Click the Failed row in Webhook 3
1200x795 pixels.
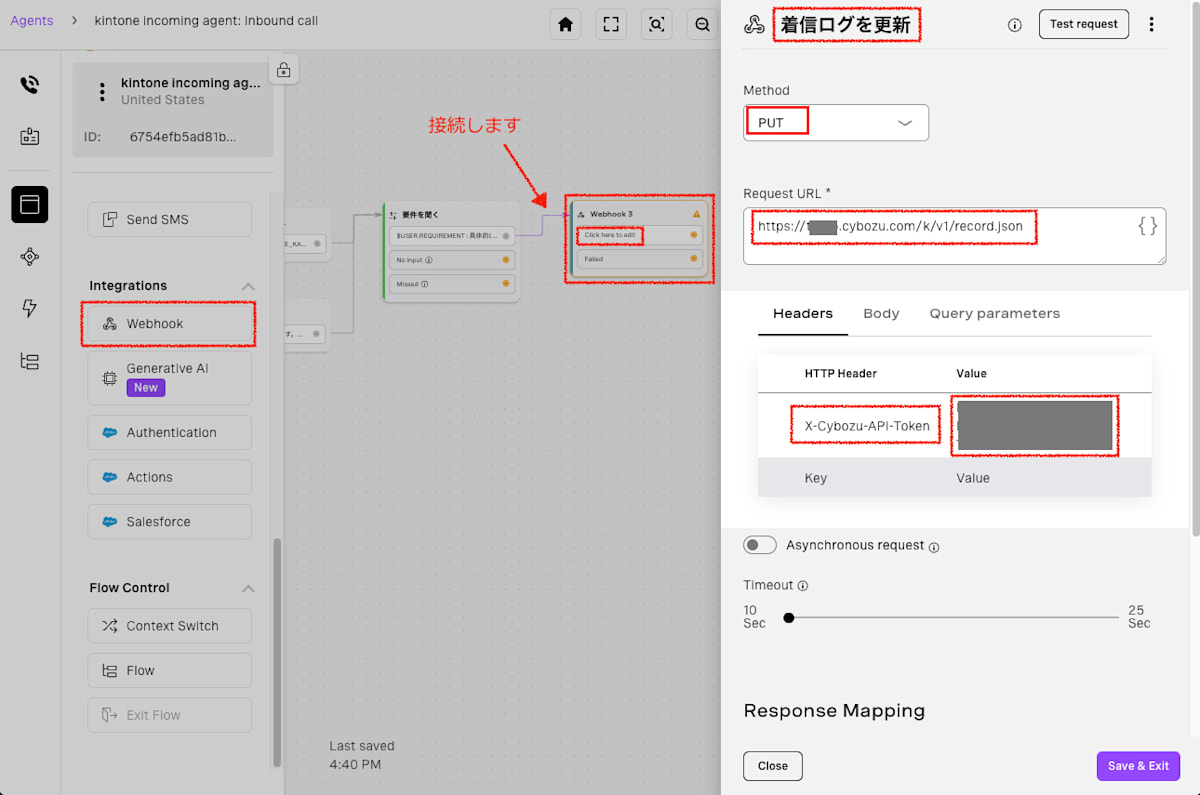tap(639, 259)
